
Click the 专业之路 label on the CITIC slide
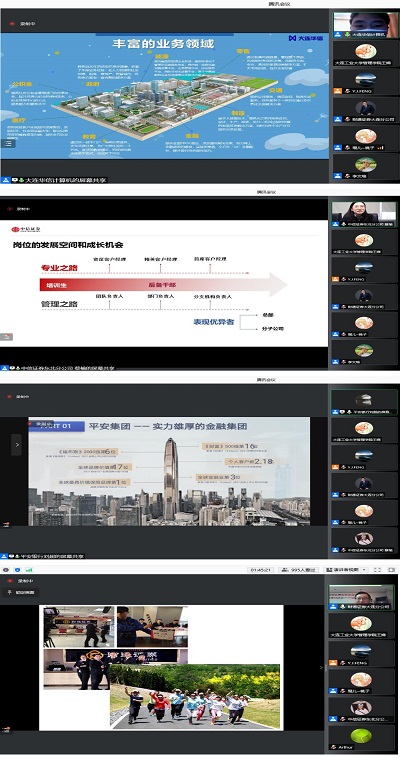point(59,268)
